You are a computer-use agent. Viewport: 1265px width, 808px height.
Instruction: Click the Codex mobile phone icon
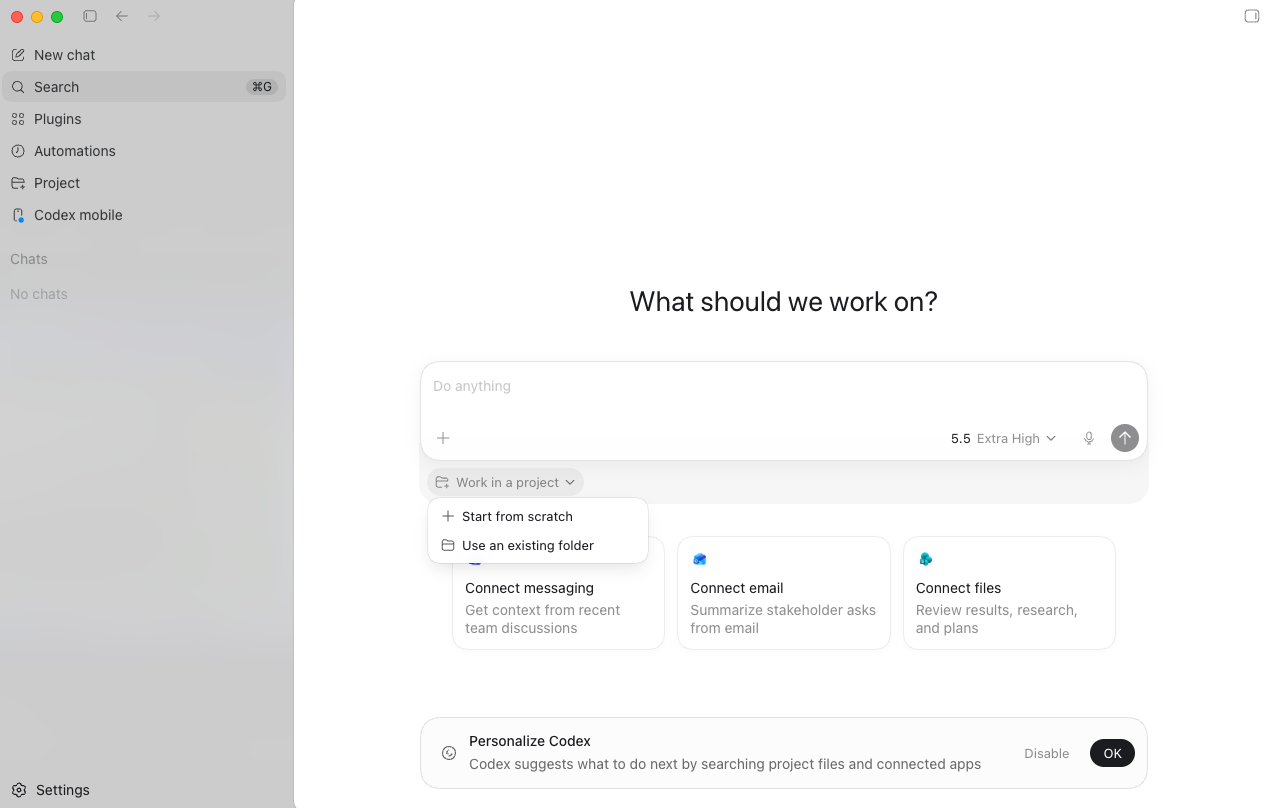tap(18, 215)
